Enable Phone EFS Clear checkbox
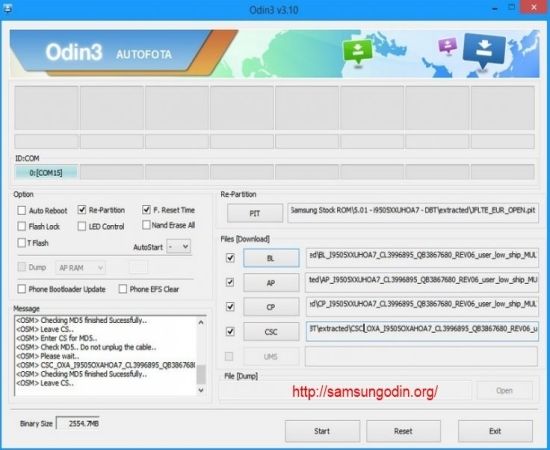The image size is (550, 450). pos(123,289)
